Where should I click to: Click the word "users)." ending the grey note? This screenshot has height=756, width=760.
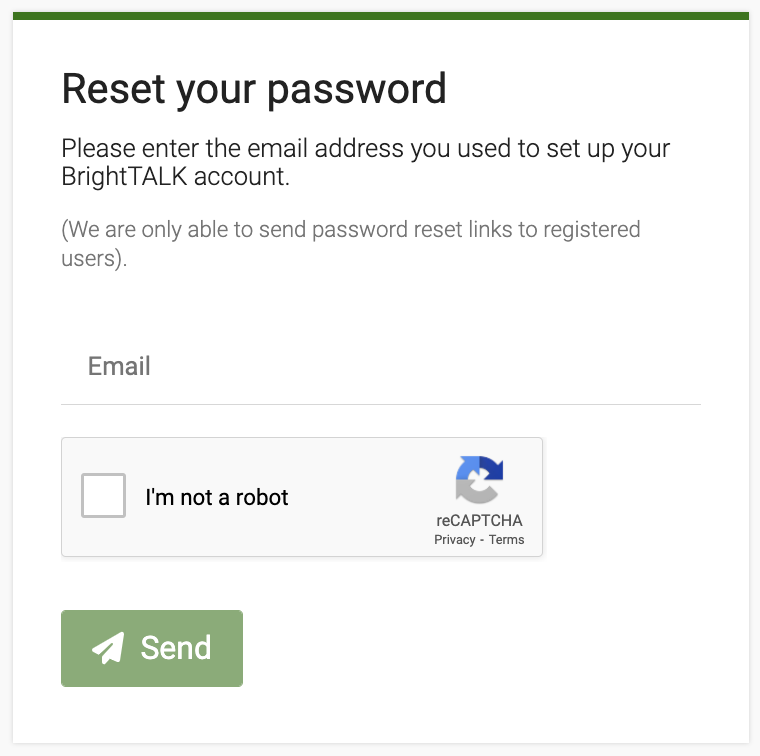coord(93,257)
